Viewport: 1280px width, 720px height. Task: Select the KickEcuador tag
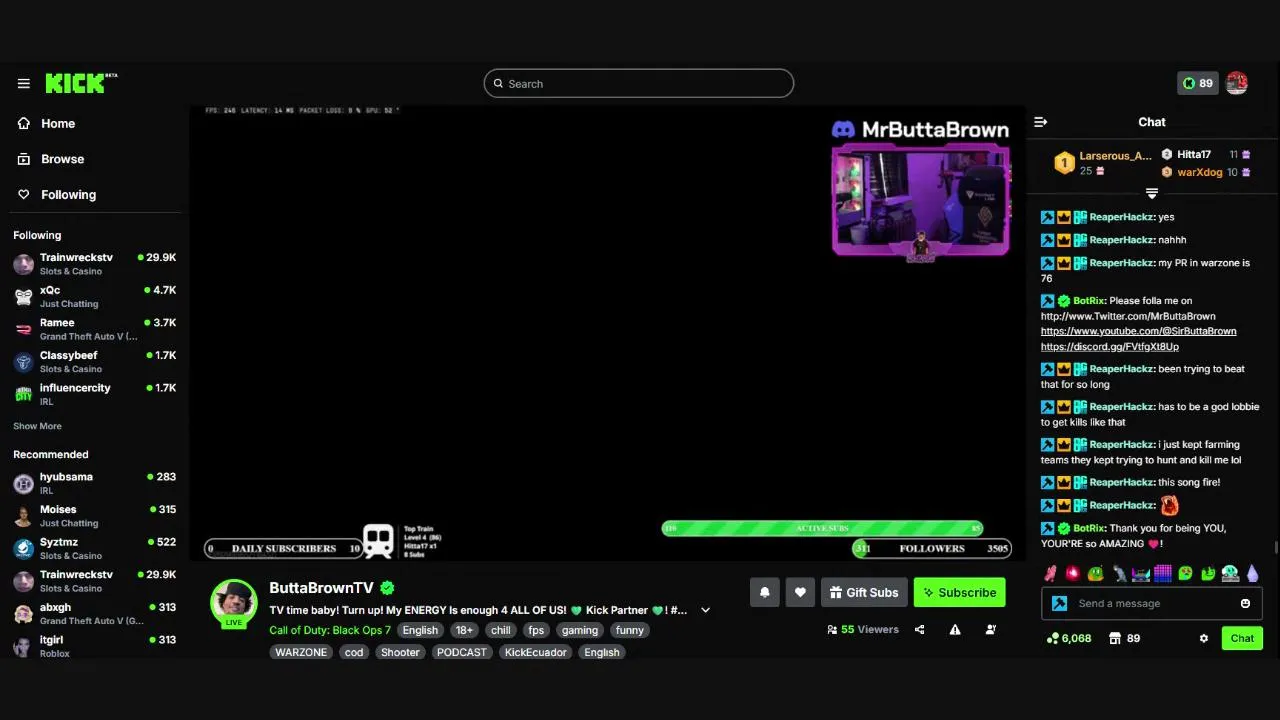coord(535,652)
